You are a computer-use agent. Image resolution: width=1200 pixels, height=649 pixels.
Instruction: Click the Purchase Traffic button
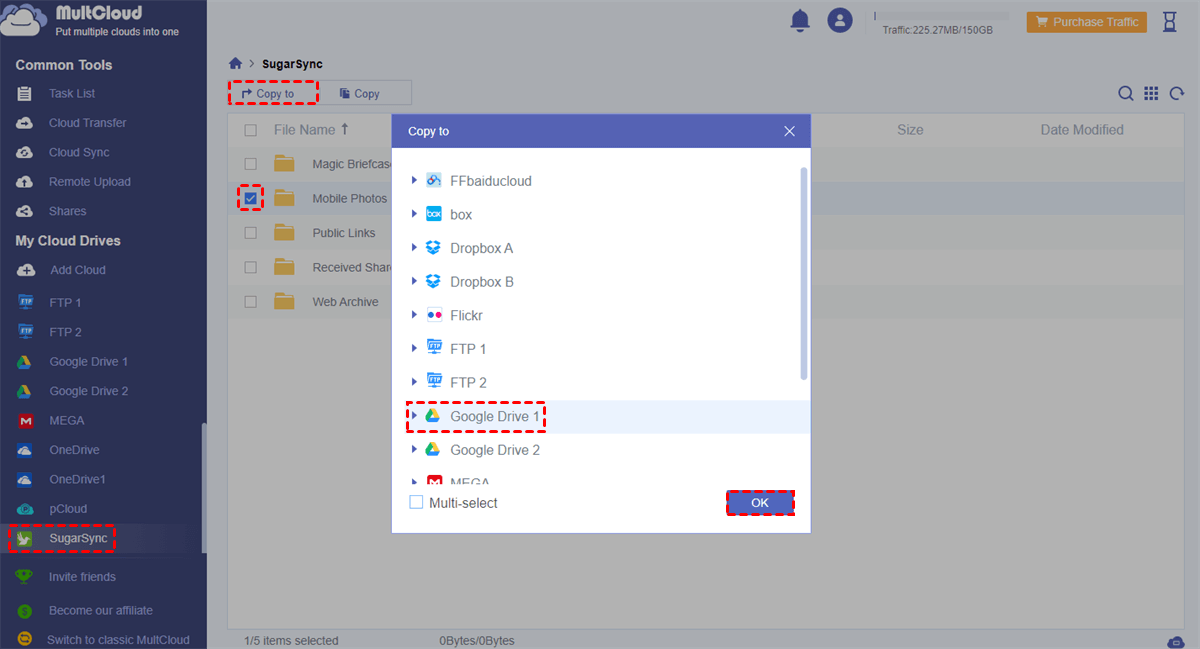(1086, 21)
